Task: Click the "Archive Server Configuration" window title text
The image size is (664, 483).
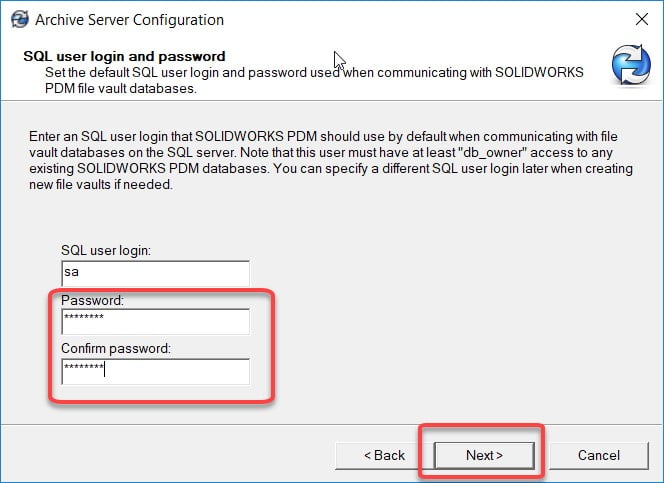Action: (129, 20)
